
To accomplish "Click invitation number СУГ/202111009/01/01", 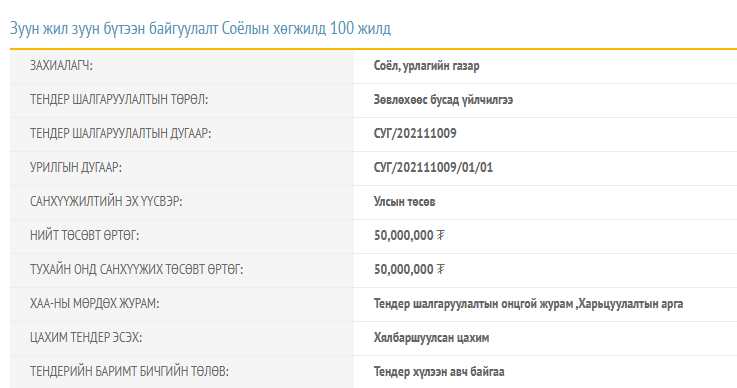I will coord(433,167).
